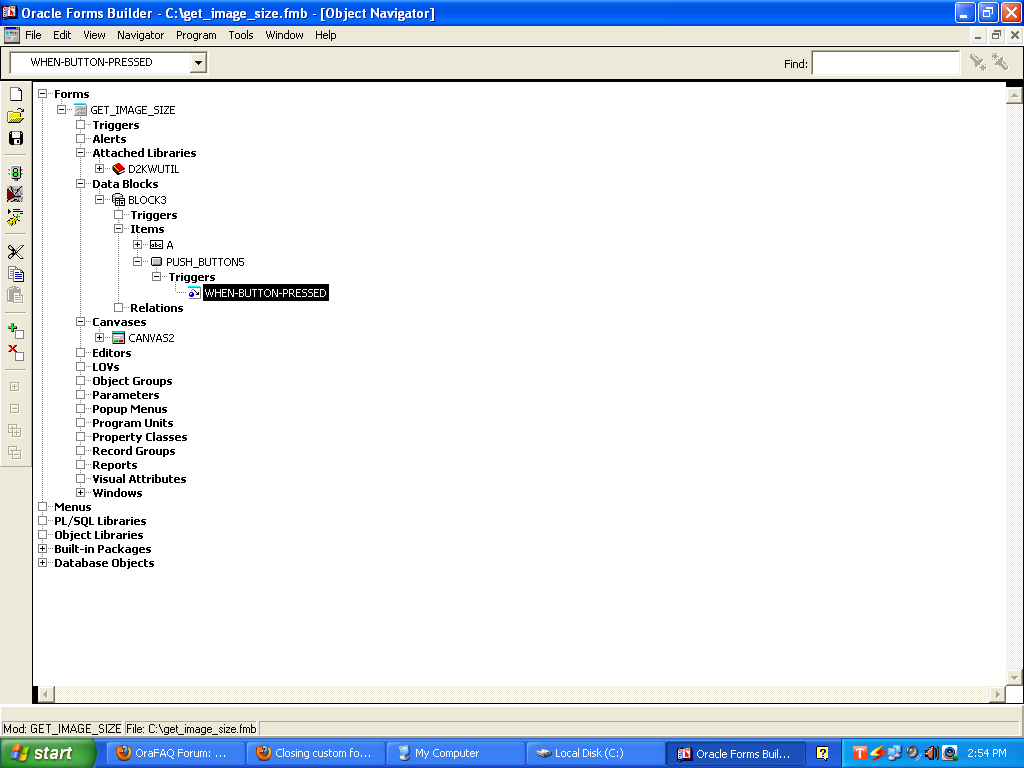The width and height of the screenshot is (1024, 768).
Task: Click the WHEN-BUTTON-PRESSED trigger icon in tree
Action: pos(193,293)
